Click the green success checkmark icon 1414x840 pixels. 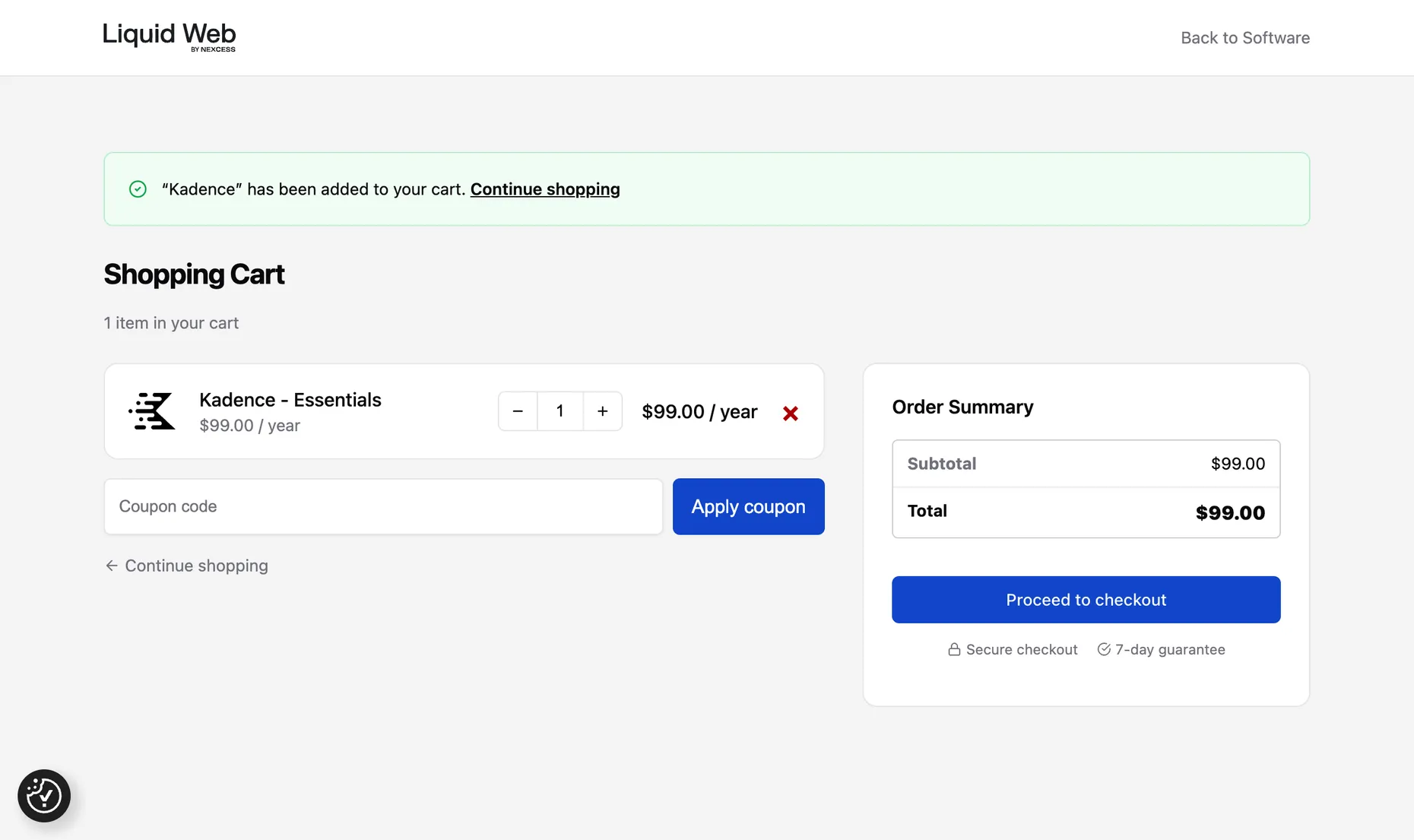[x=138, y=189]
